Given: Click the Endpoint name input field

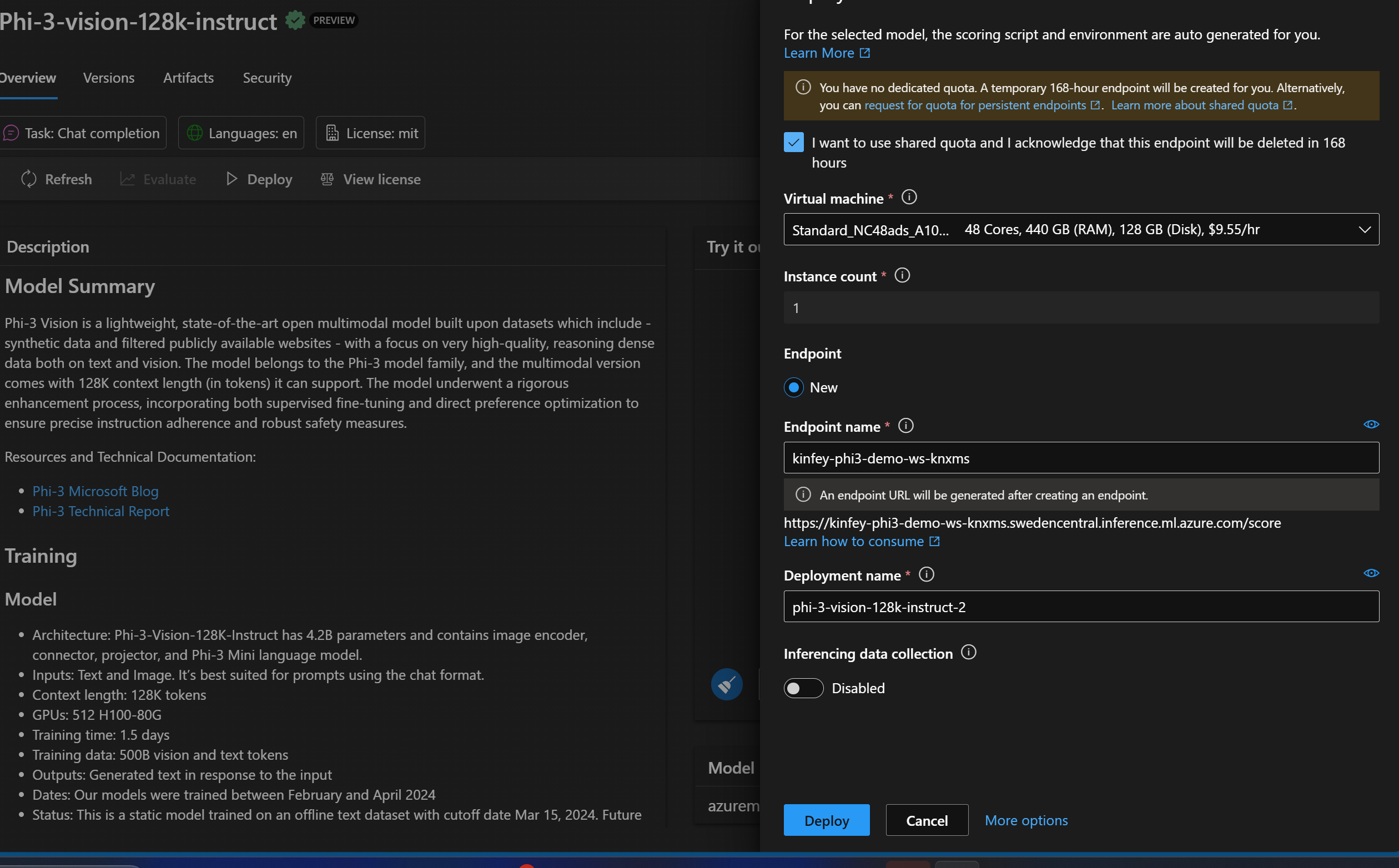Looking at the screenshot, I should (x=1081, y=458).
